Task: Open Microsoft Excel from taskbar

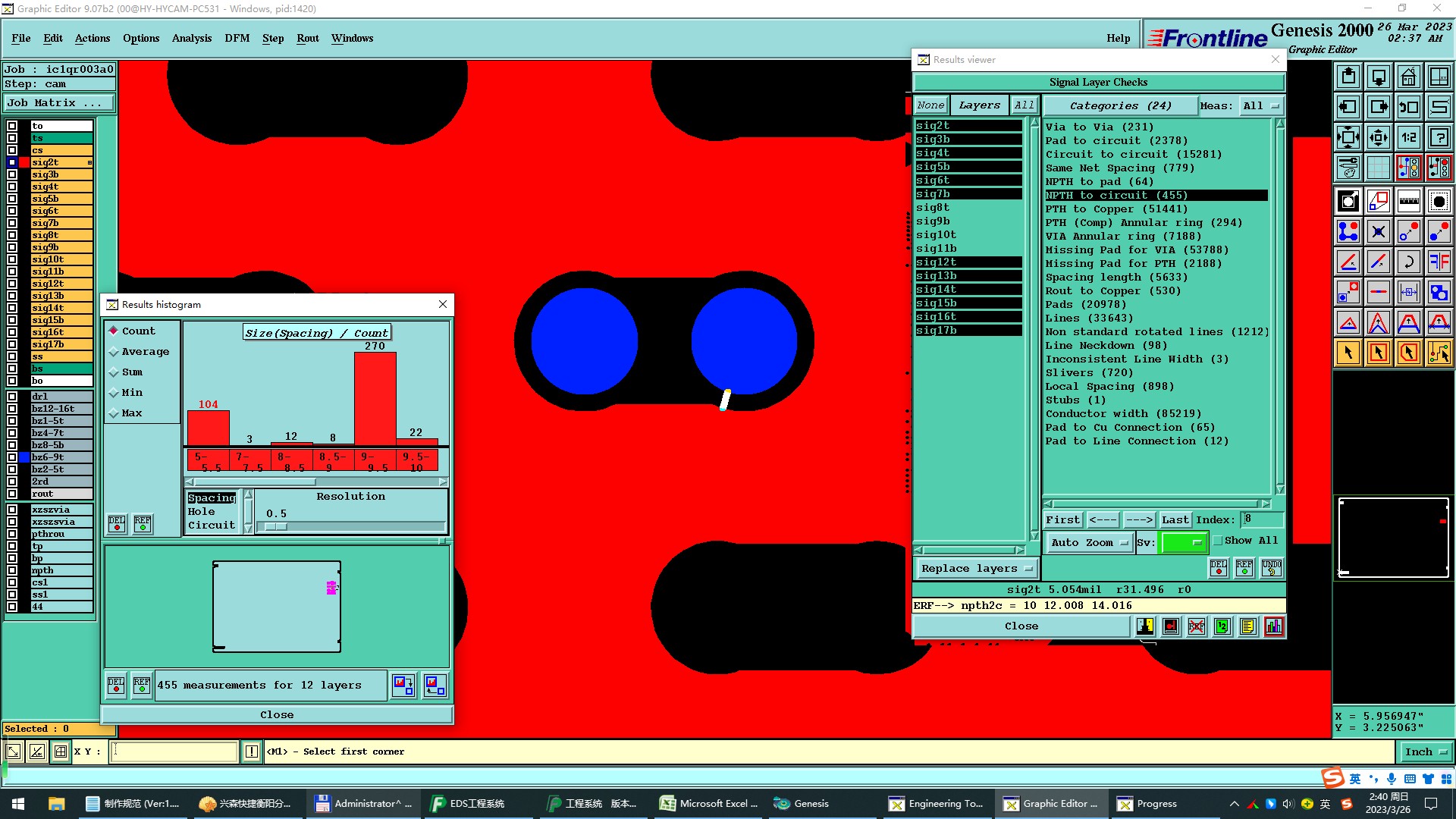Action: click(x=709, y=804)
